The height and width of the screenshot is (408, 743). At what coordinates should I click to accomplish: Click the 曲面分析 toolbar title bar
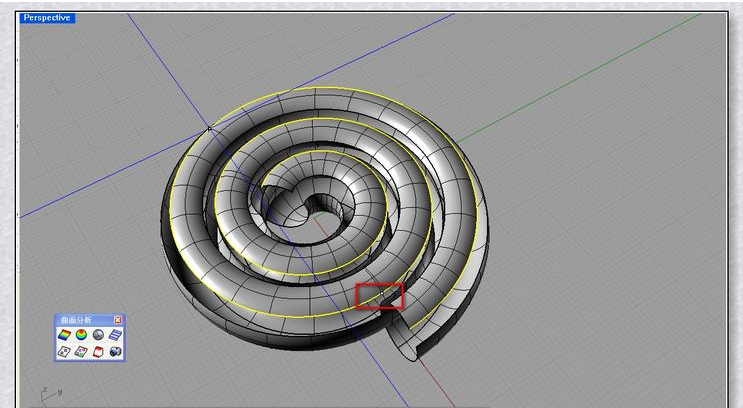[x=80, y=320]
